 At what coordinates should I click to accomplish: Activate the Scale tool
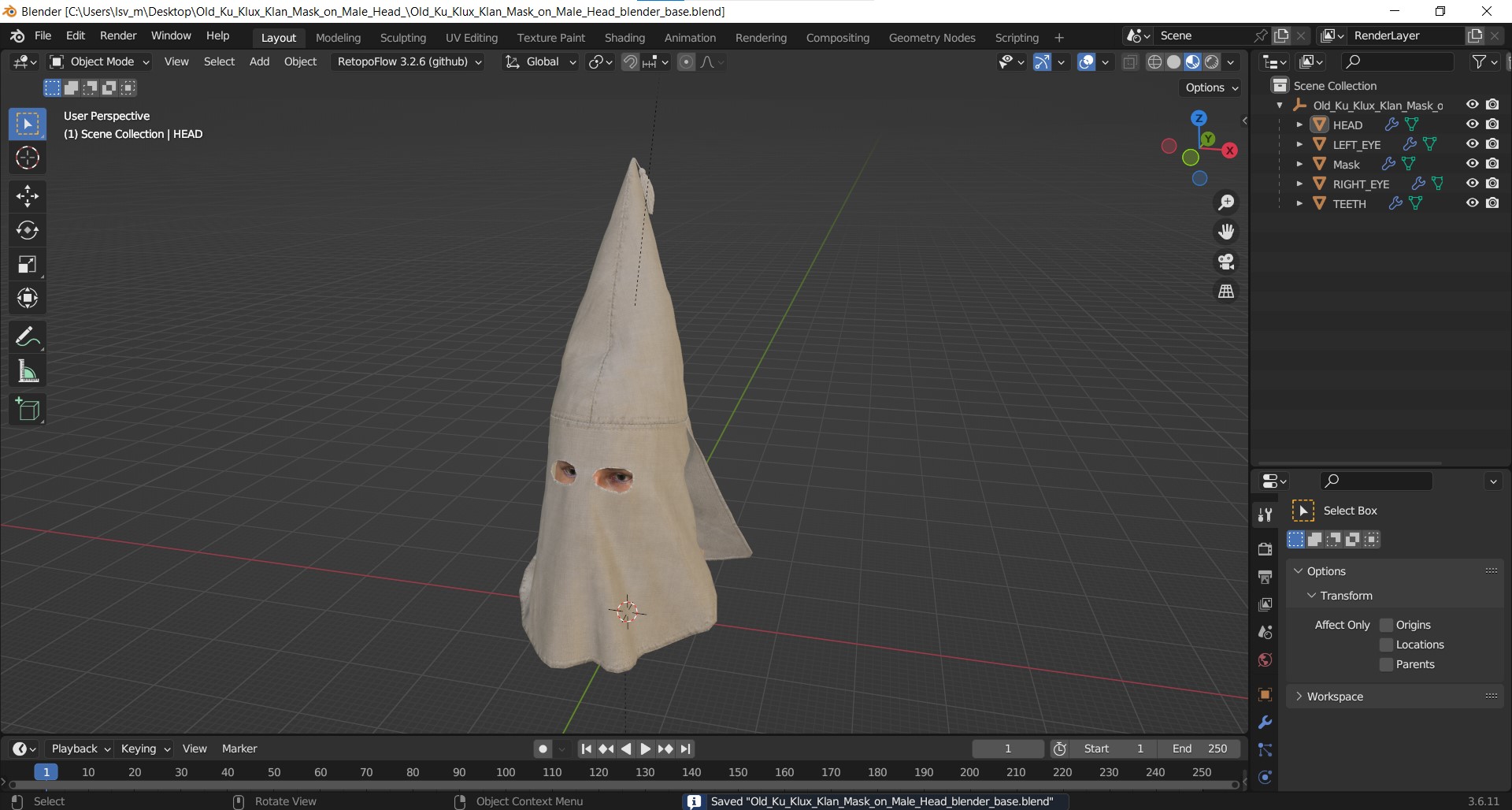28,264
